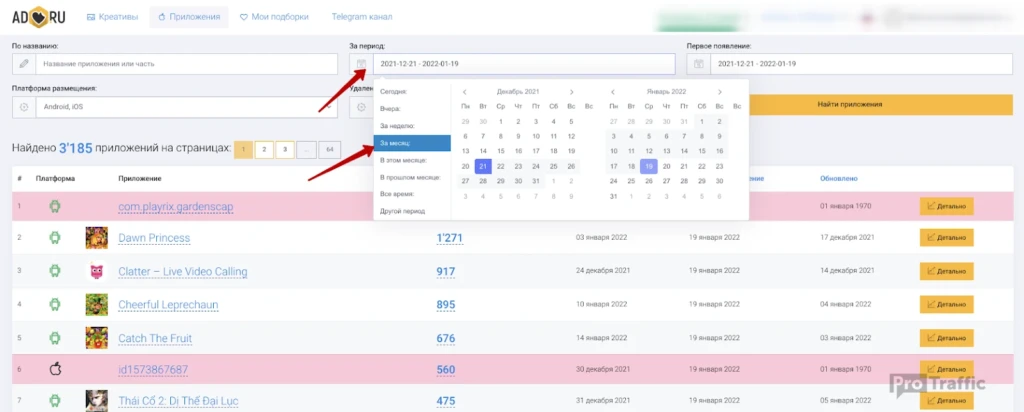Click Cheerful Leprechaun app thumbnail
The height and width of the screenshot is (412, 1024).
point(97,304)
